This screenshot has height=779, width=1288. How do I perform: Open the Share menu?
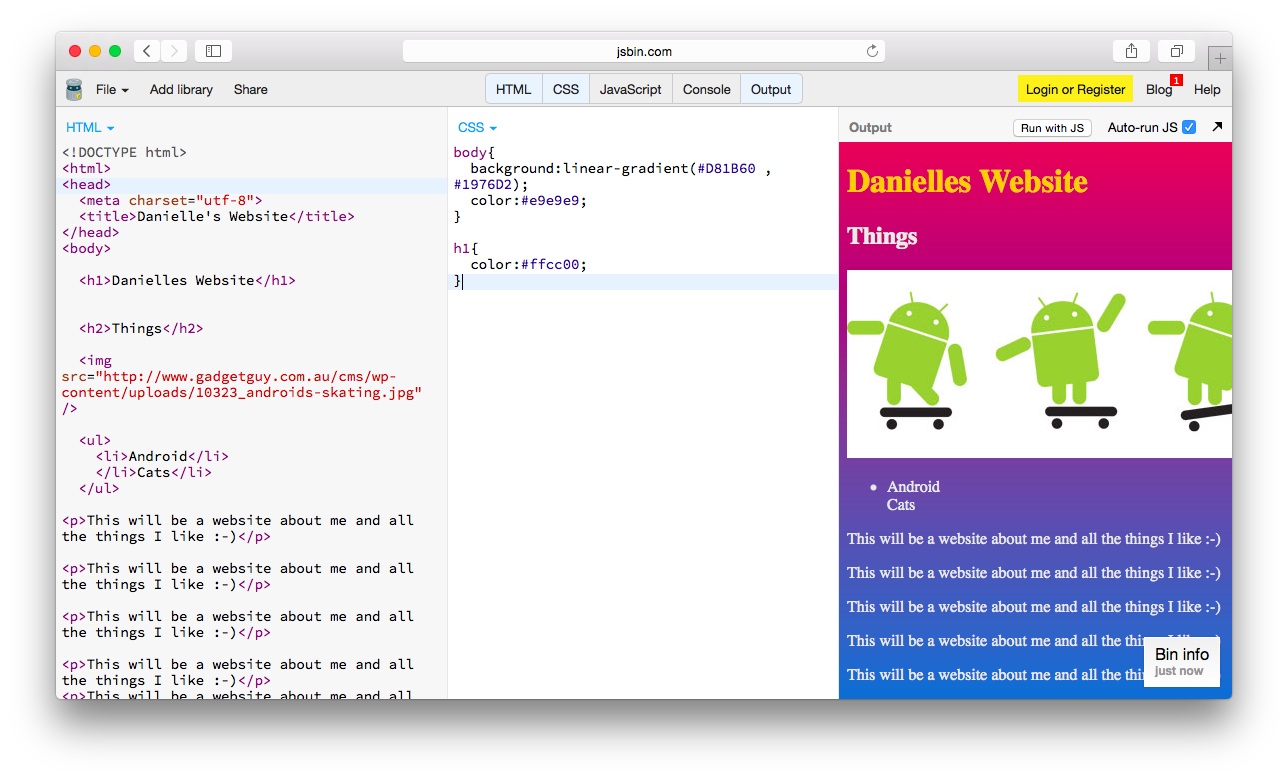click(251, 89)
